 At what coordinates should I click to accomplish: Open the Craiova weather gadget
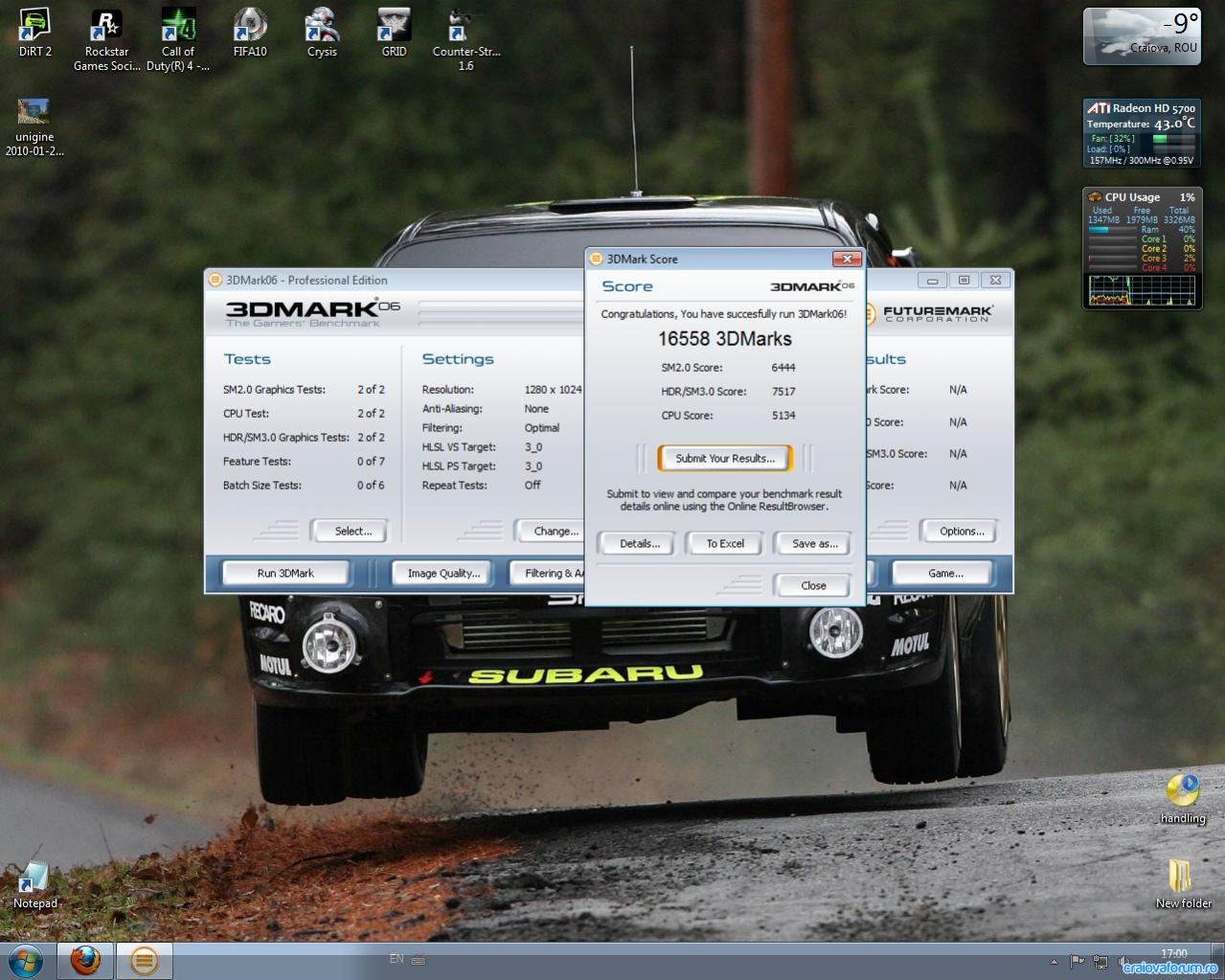pos(1142,36)
